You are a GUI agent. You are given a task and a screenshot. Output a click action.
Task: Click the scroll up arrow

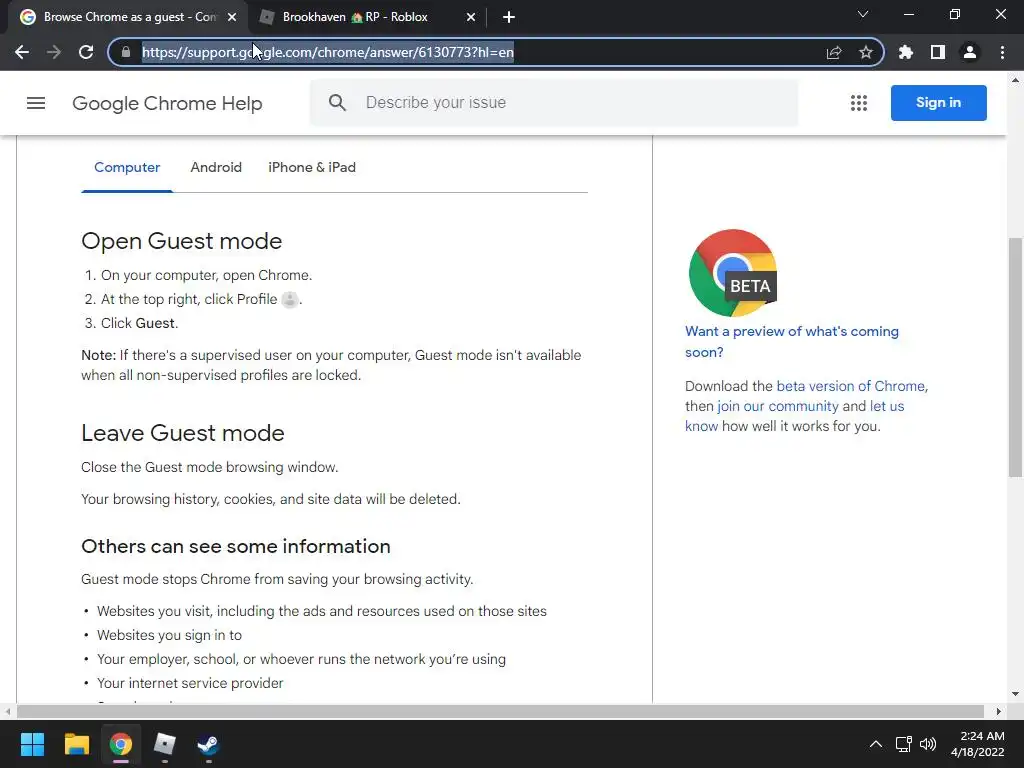pos(1015,80)
